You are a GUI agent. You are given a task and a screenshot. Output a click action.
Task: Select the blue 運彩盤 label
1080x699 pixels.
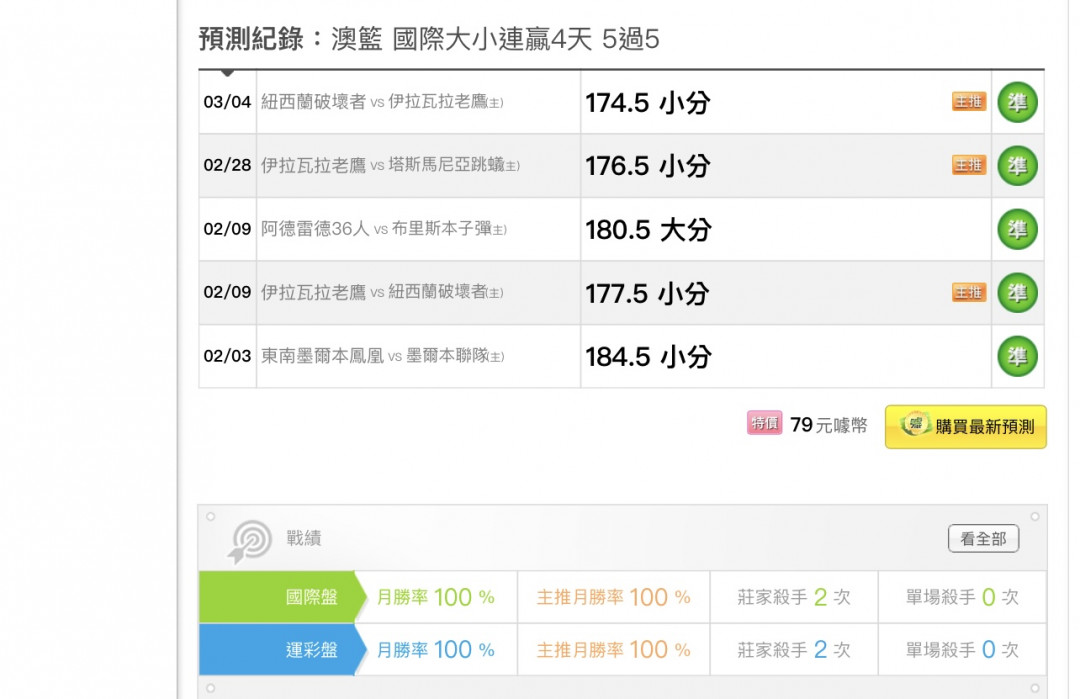tap(282, 649)
